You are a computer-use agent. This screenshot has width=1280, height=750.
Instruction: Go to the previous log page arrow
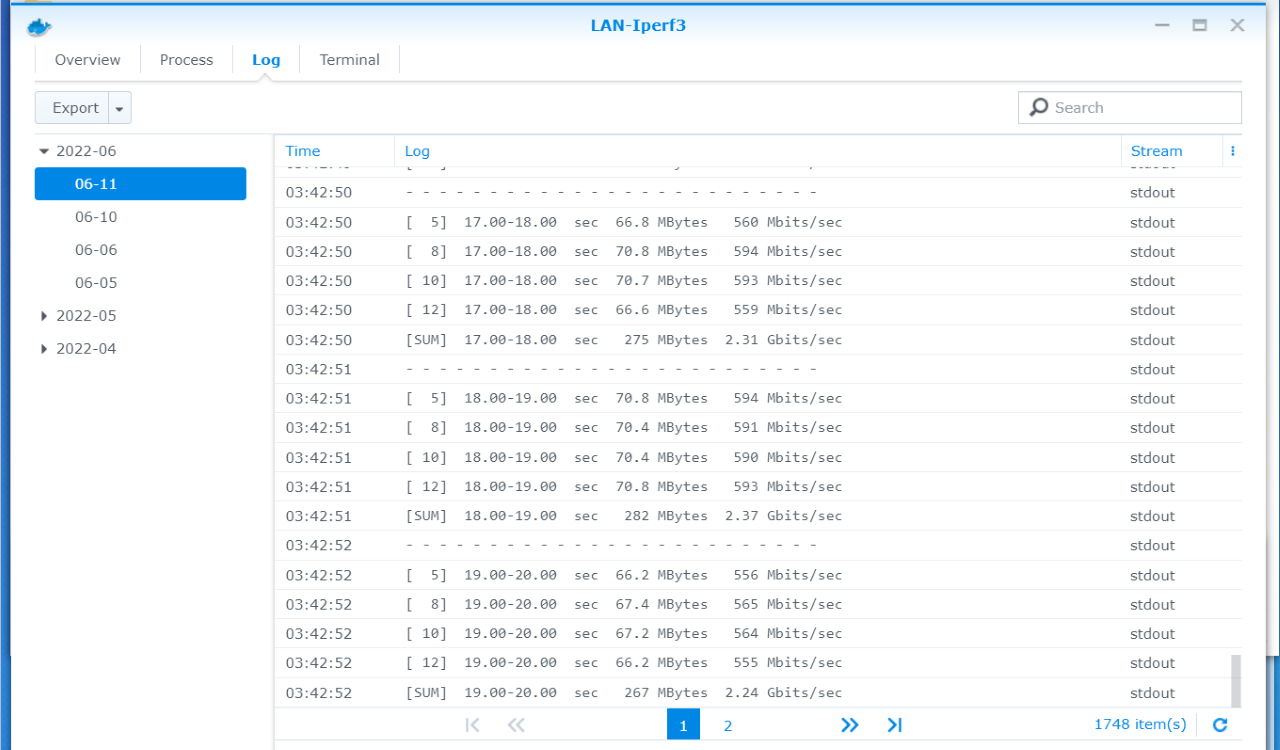[x=516, y=725]
